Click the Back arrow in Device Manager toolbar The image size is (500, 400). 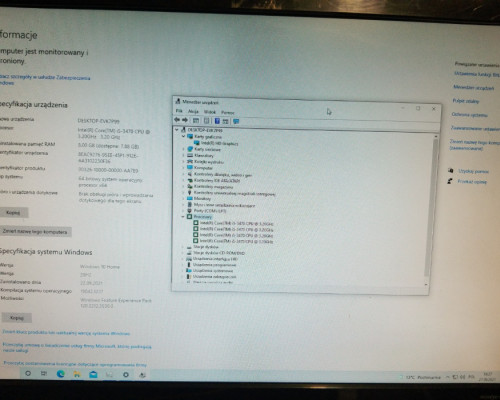point(177,120)
